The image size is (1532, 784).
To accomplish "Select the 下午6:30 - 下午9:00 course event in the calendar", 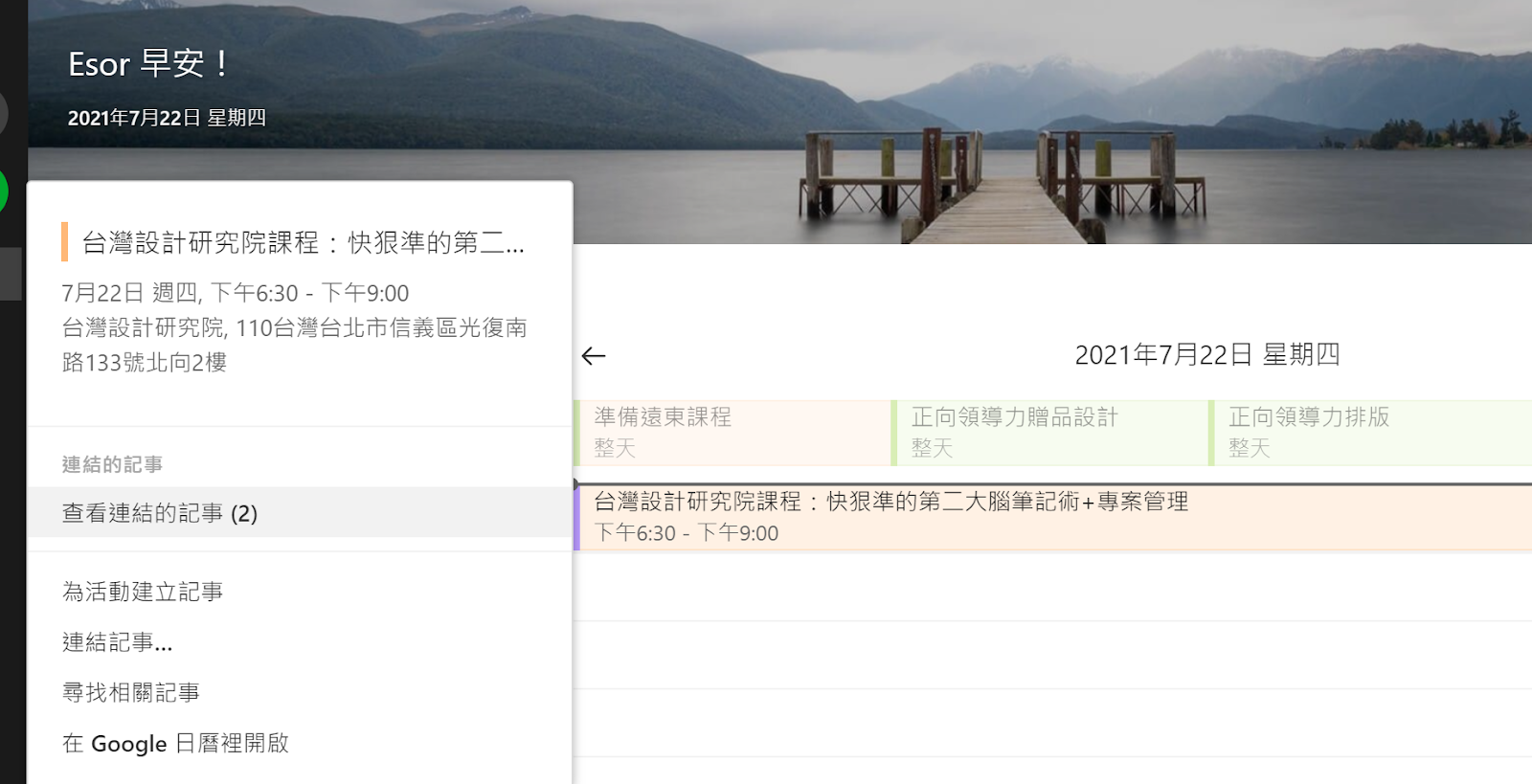I will click(x=1053, y=517).
